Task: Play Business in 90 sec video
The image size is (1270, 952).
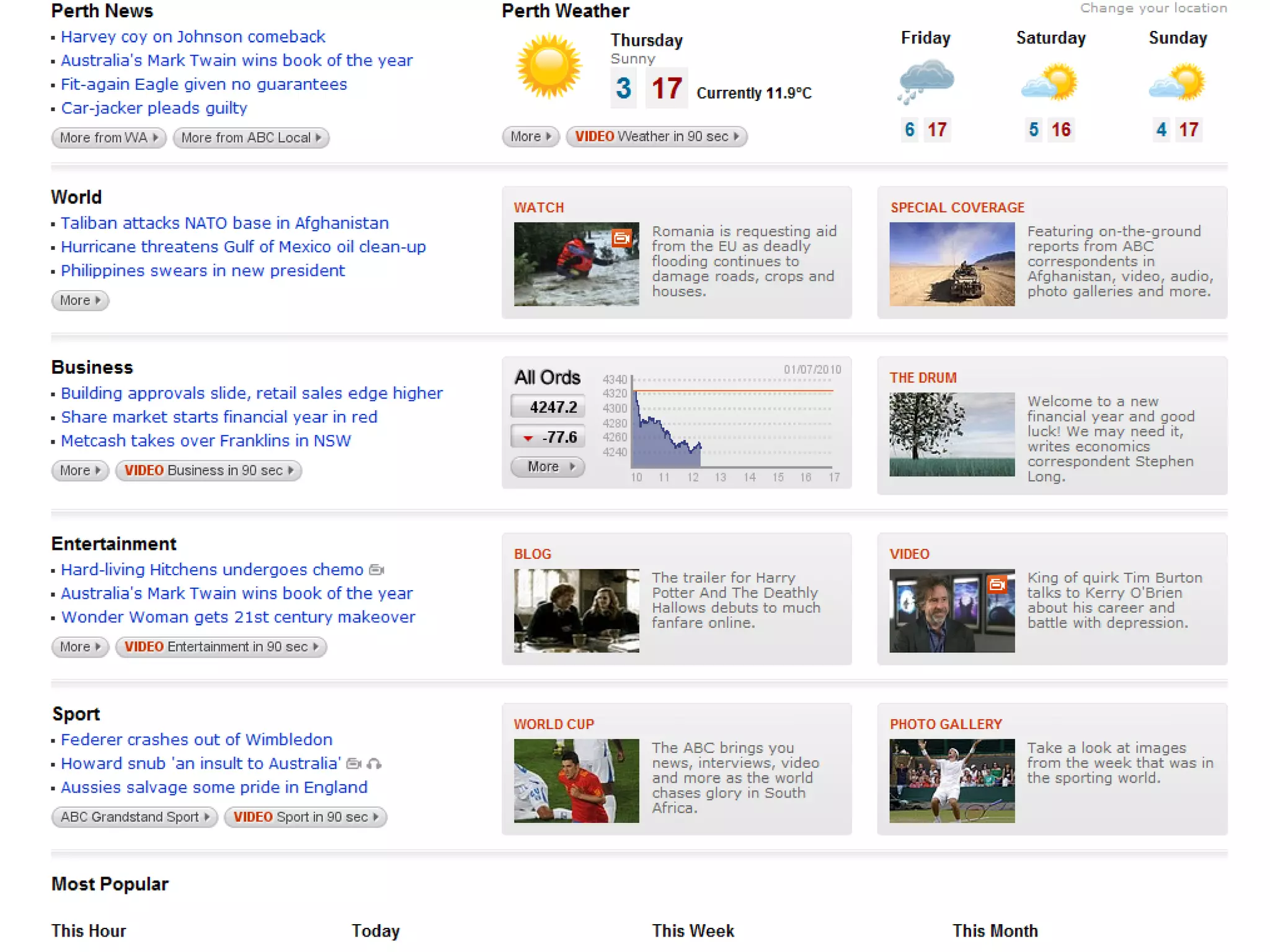Action: point(208,470)
